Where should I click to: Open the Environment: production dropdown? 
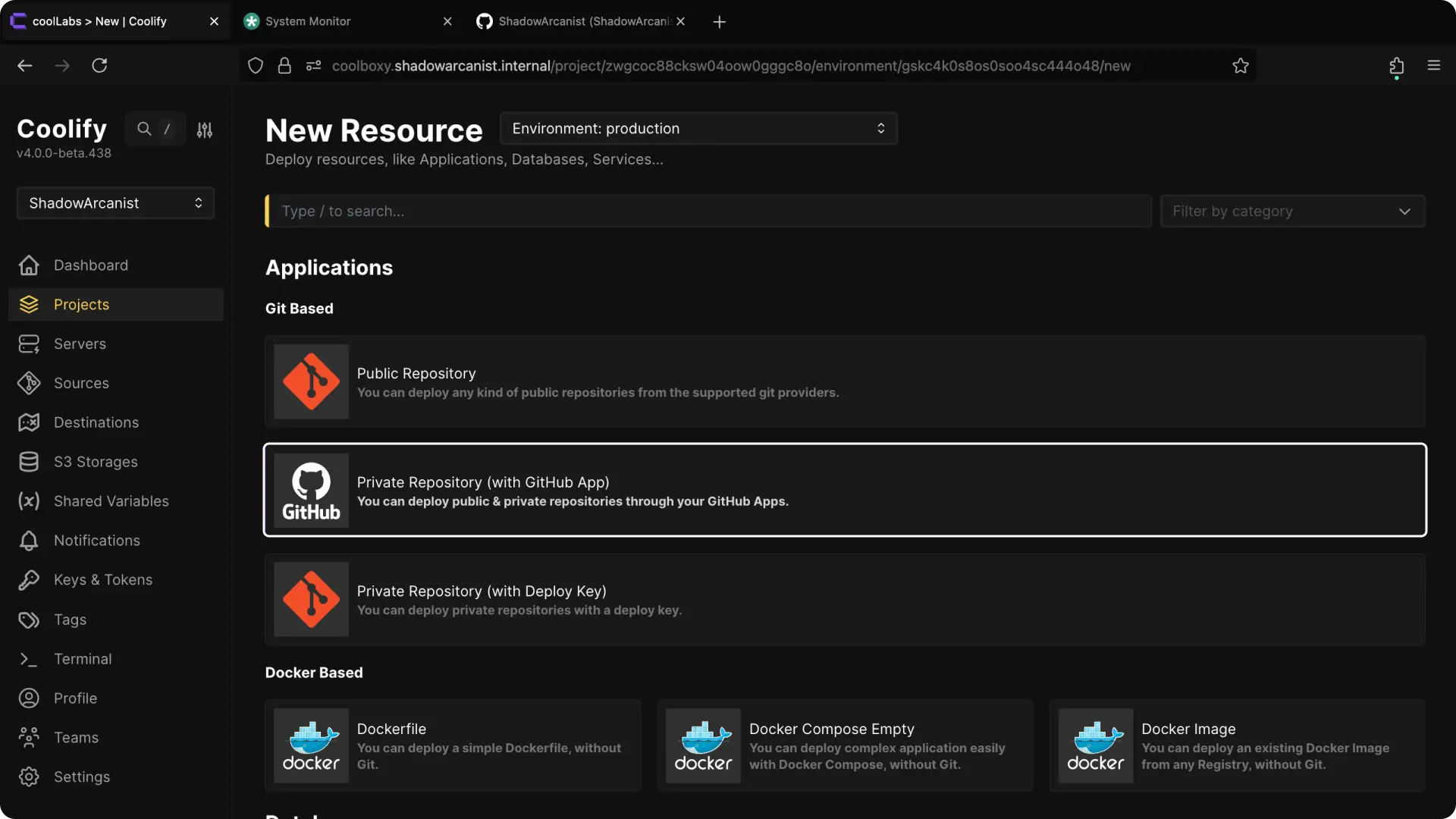[x=698, y=129]
